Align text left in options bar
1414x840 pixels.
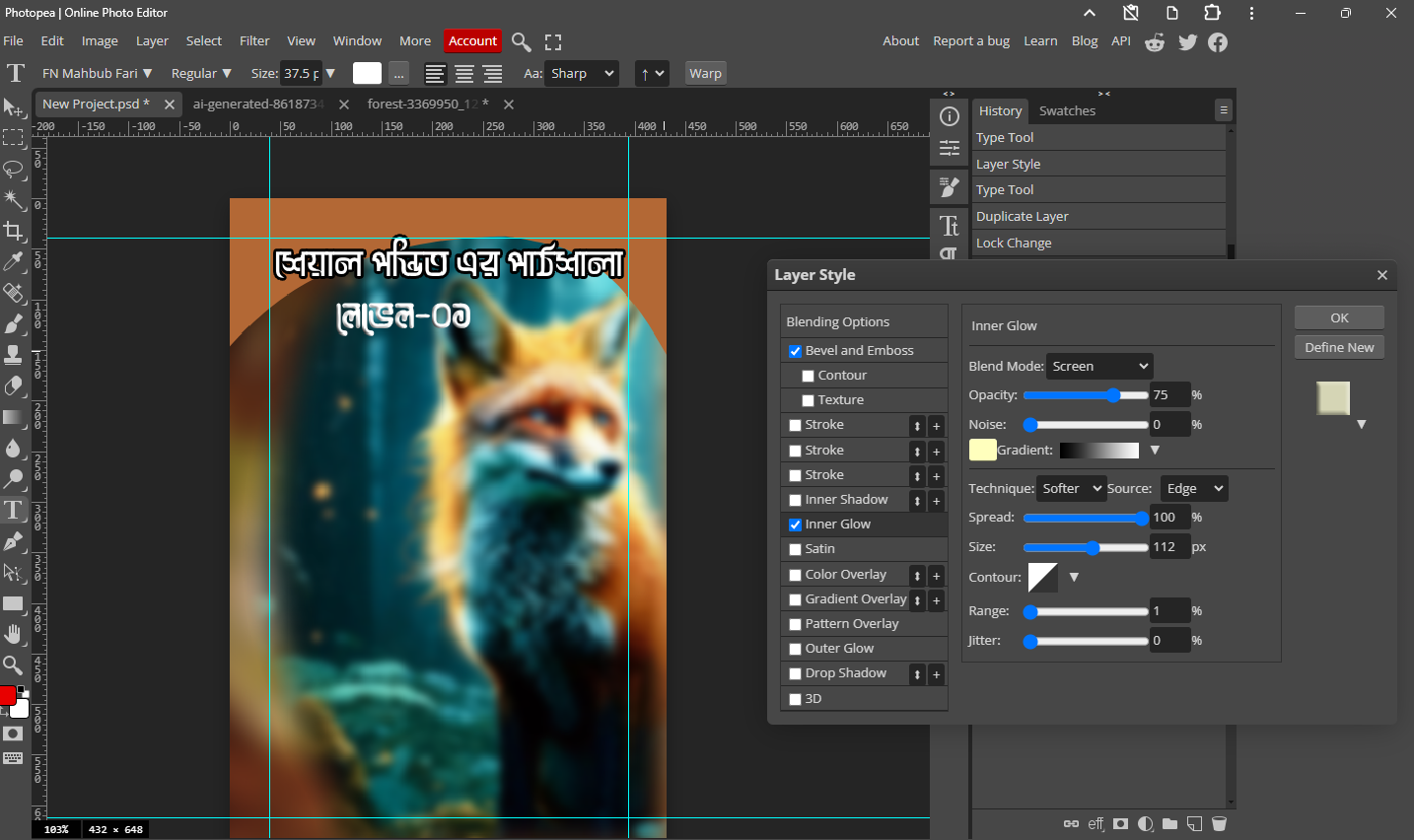coord(435,74)
